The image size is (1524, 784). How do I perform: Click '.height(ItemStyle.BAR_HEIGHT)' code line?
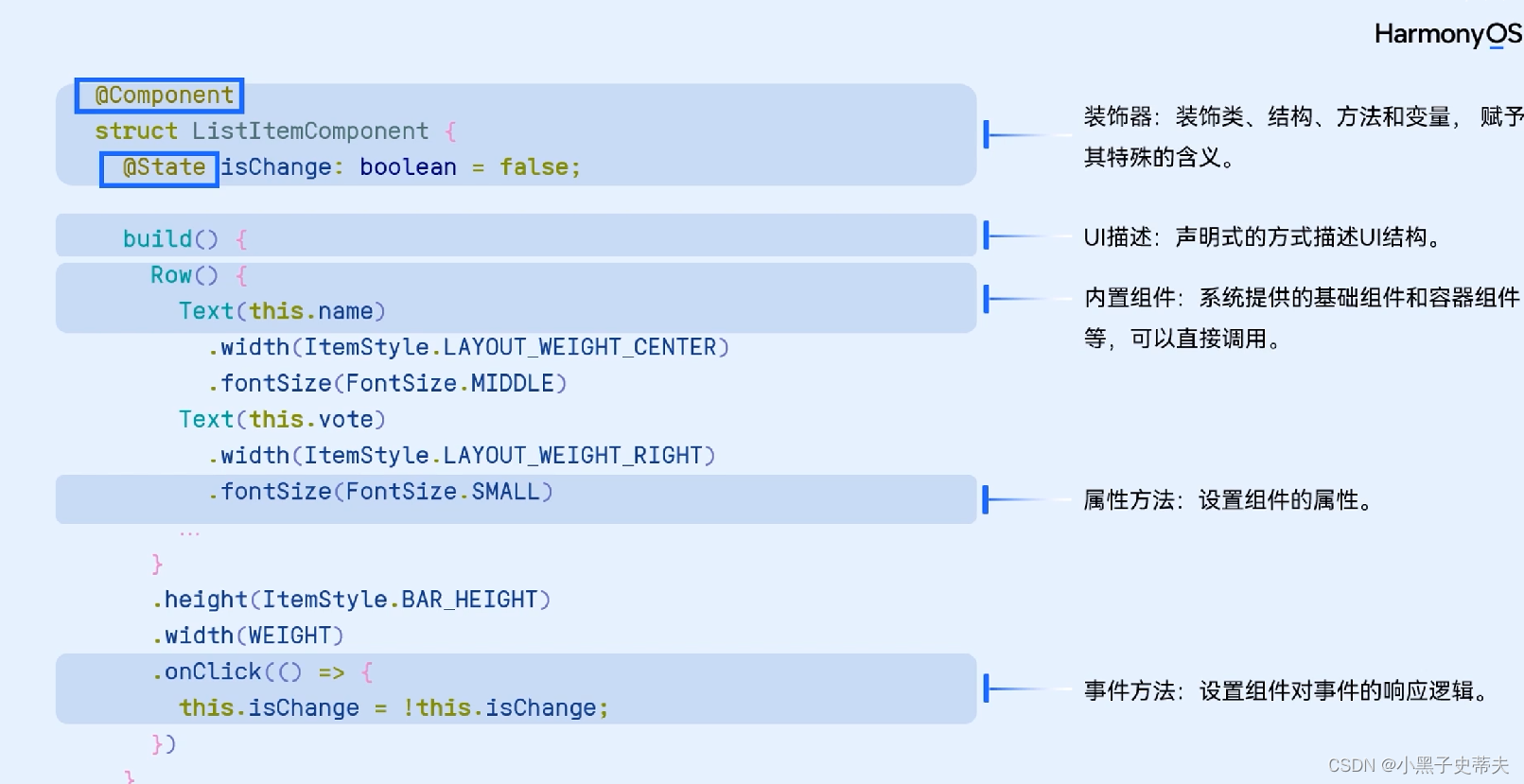tap(351, 600)
